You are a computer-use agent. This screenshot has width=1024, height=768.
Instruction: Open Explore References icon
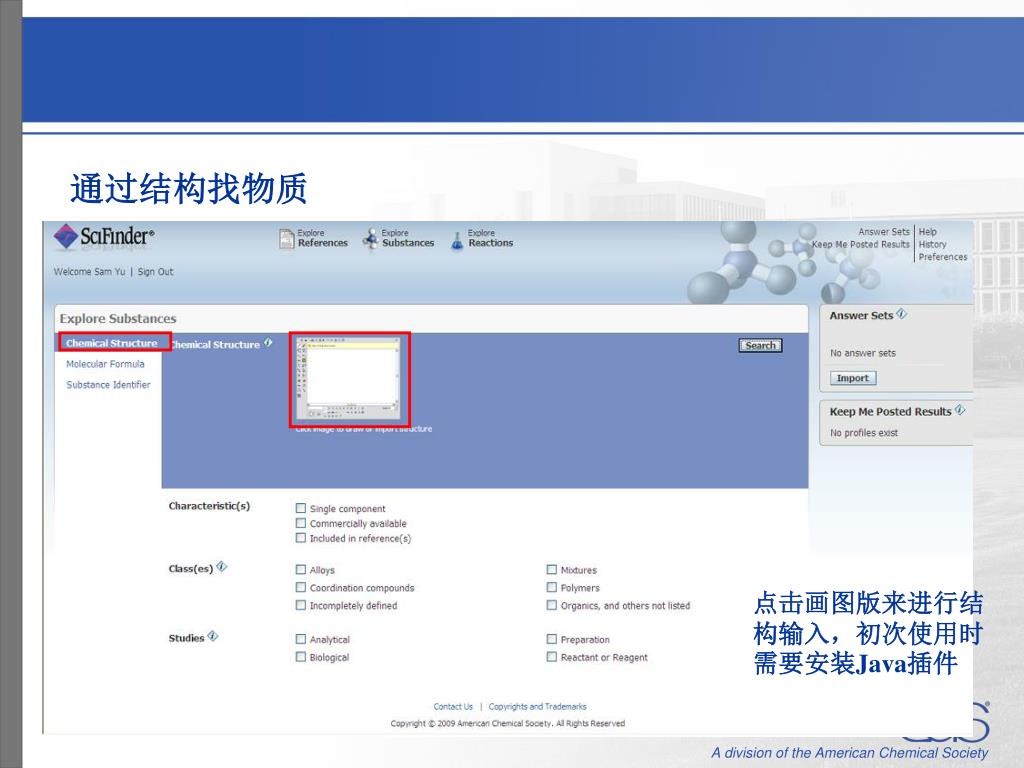click(287, 239)
